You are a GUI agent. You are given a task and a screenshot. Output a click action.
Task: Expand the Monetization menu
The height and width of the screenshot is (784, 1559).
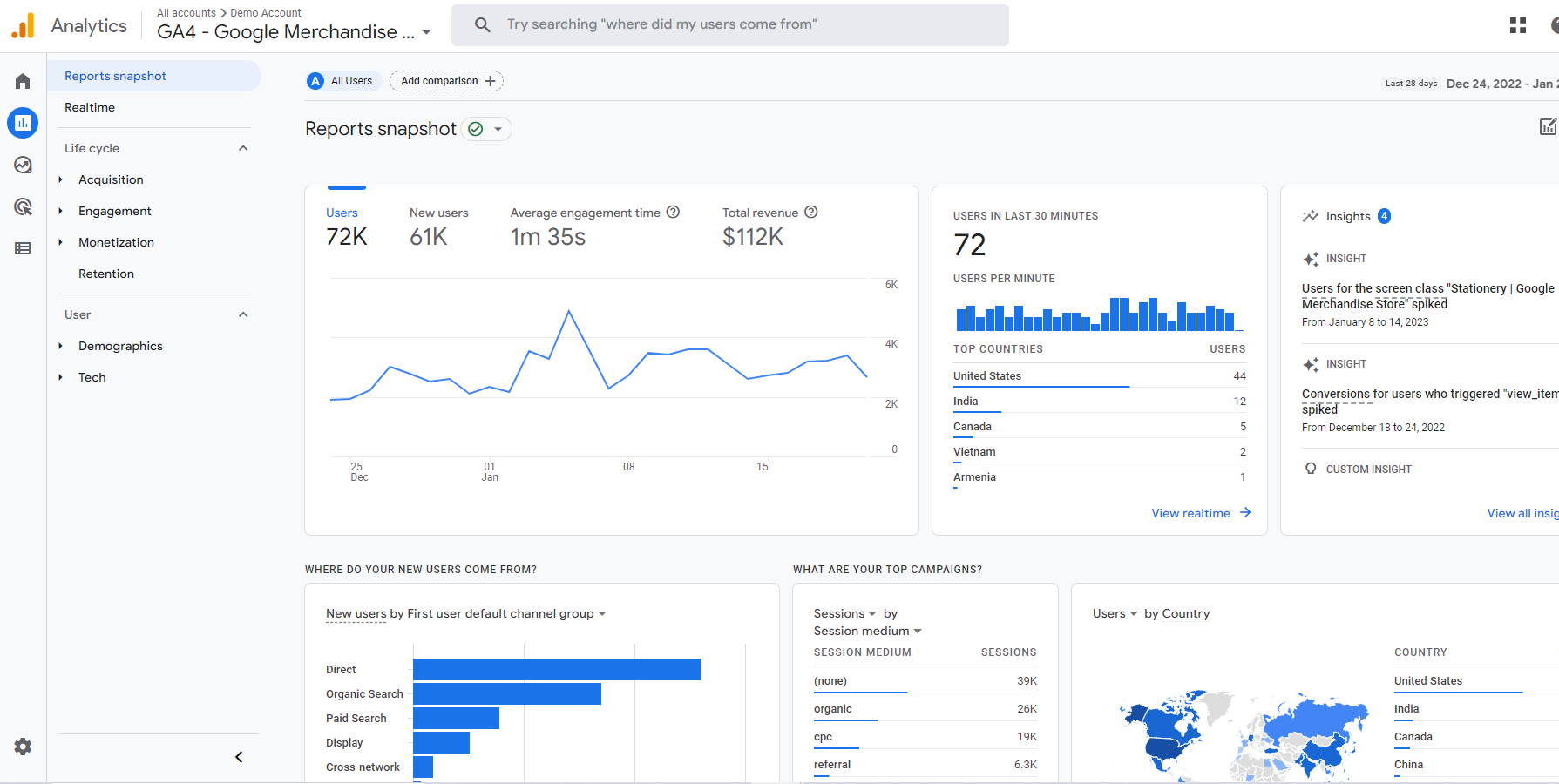tap(60, 242)
